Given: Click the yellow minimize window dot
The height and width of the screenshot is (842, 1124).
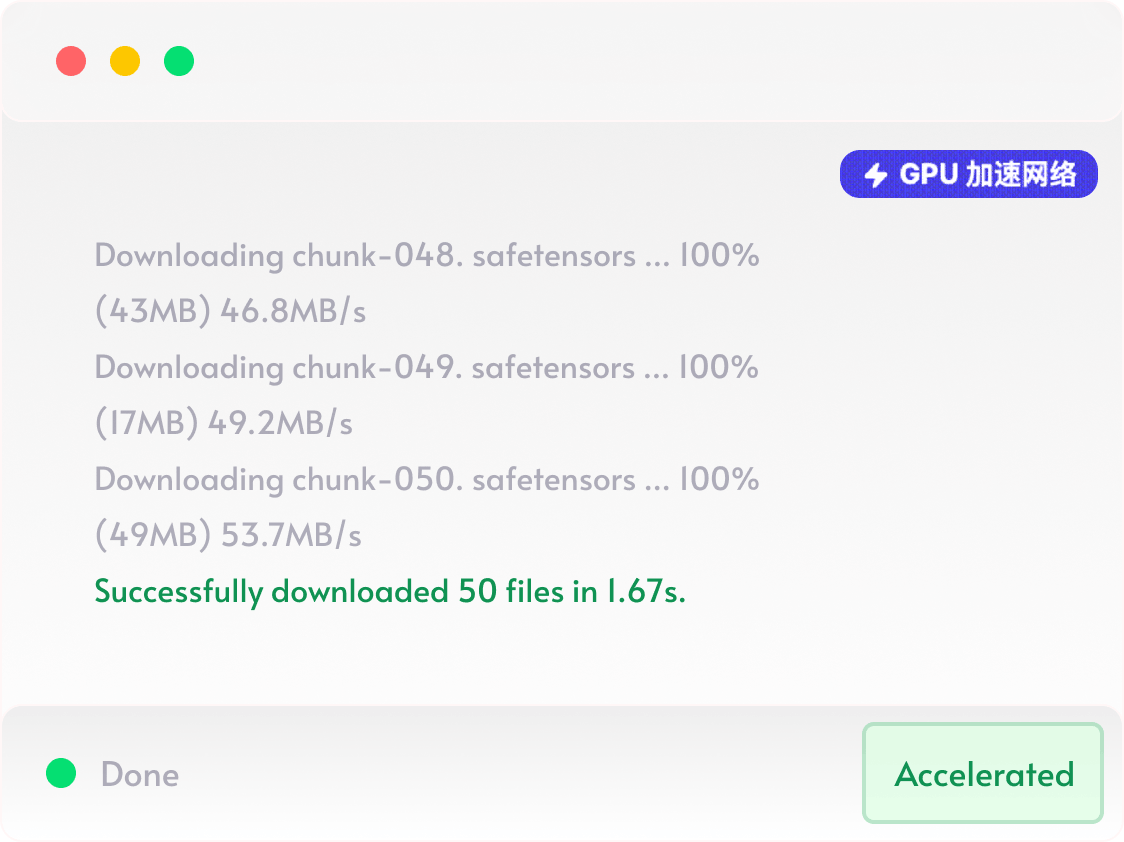Looking at the screenshot, I should click(x=125, y=61).
